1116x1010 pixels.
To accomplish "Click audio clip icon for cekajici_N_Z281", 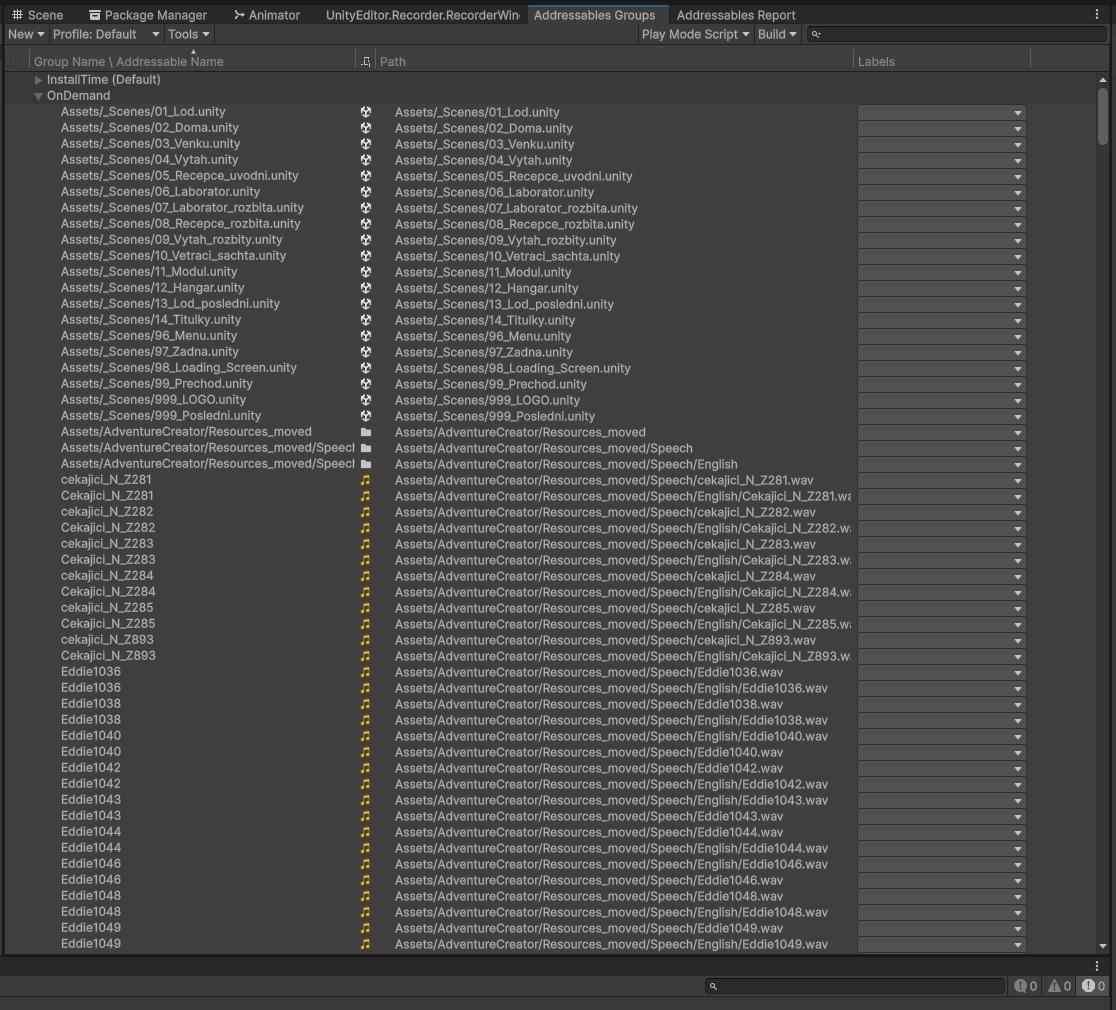I will click(366, 480).
